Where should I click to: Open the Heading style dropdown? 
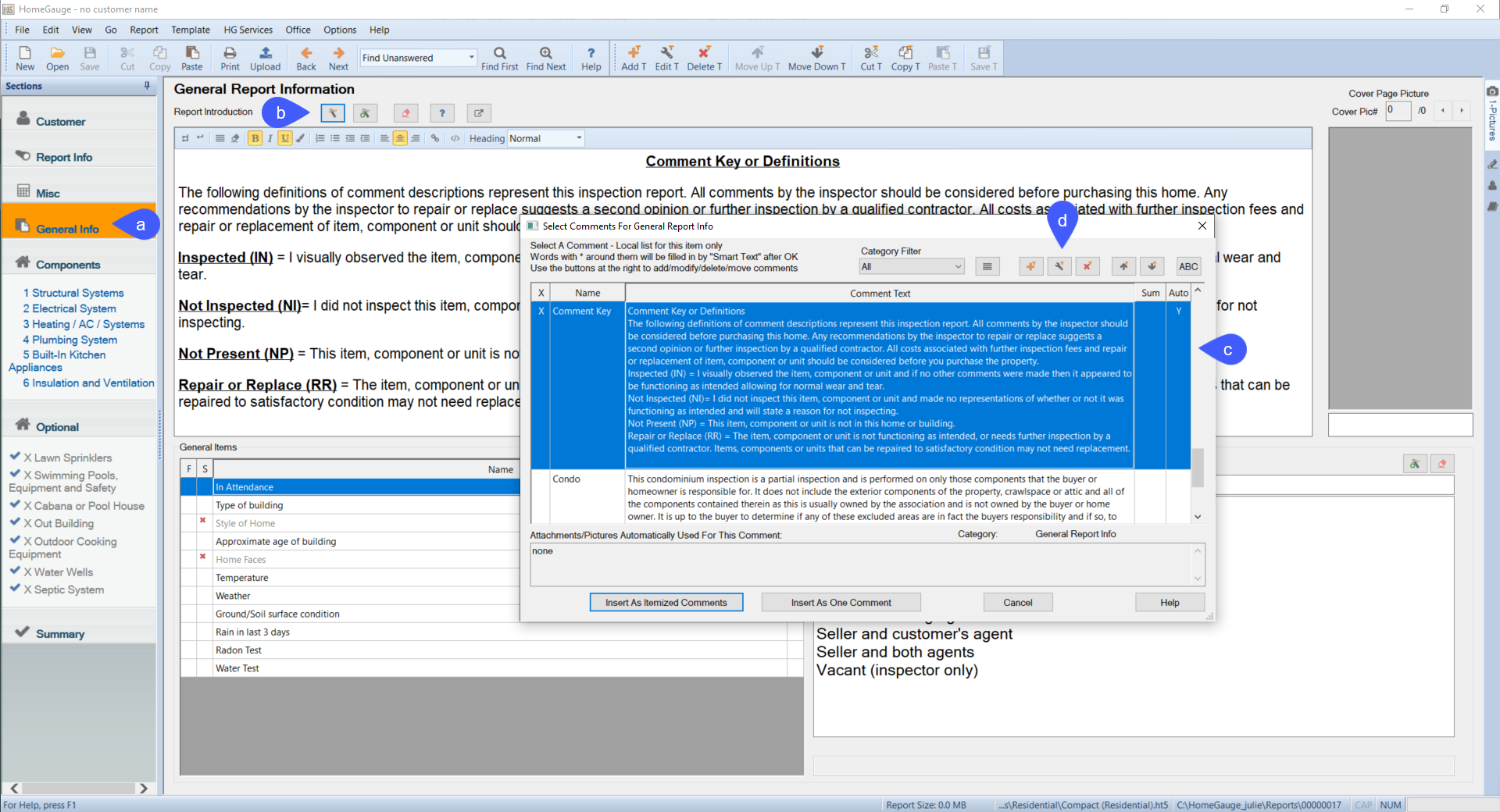[x=546, y=138]
